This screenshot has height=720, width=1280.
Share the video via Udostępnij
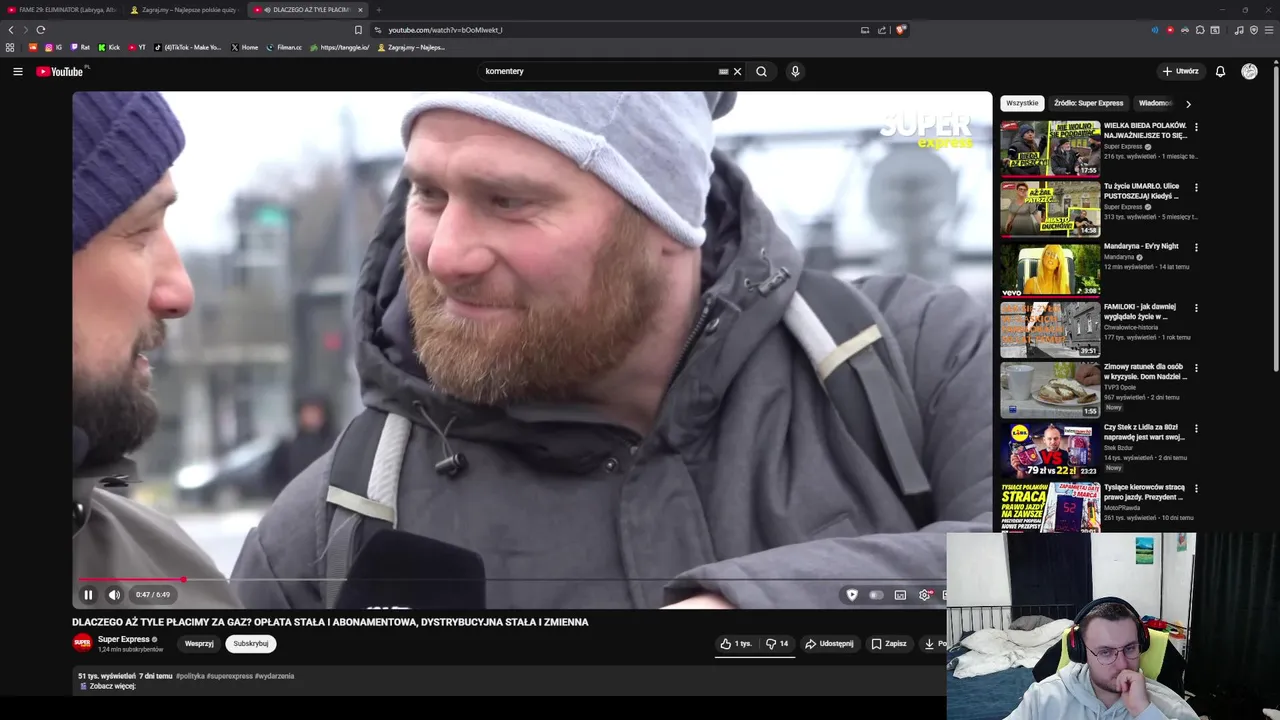click(829, 643)
